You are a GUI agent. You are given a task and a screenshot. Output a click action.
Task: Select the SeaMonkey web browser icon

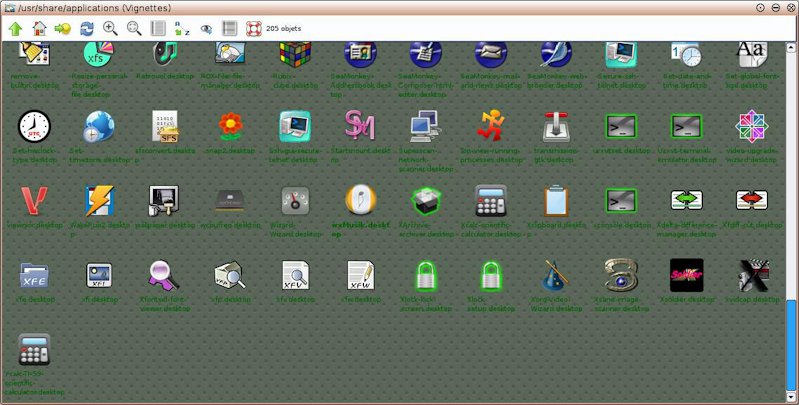[x=556, y=55]
